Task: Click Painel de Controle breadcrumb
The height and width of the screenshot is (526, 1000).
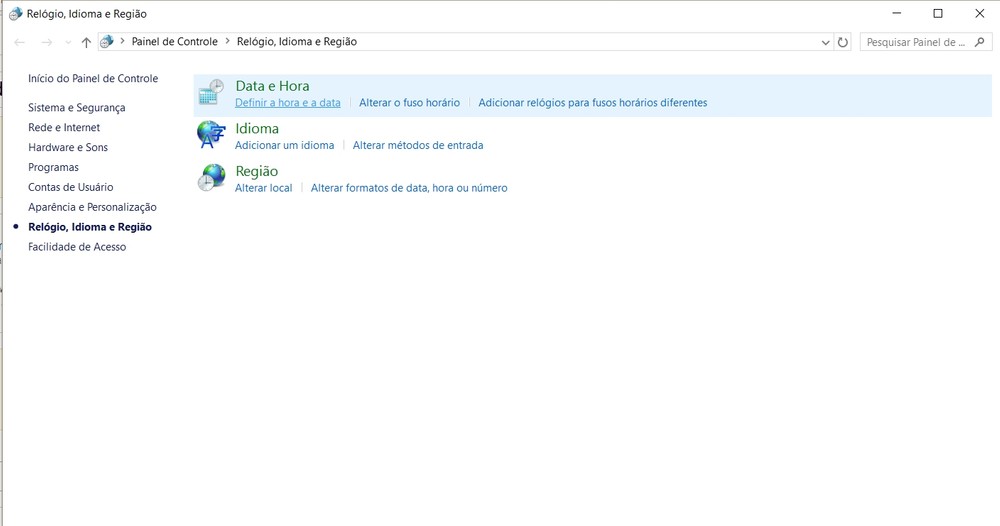Action: click(x=174, y=41)
